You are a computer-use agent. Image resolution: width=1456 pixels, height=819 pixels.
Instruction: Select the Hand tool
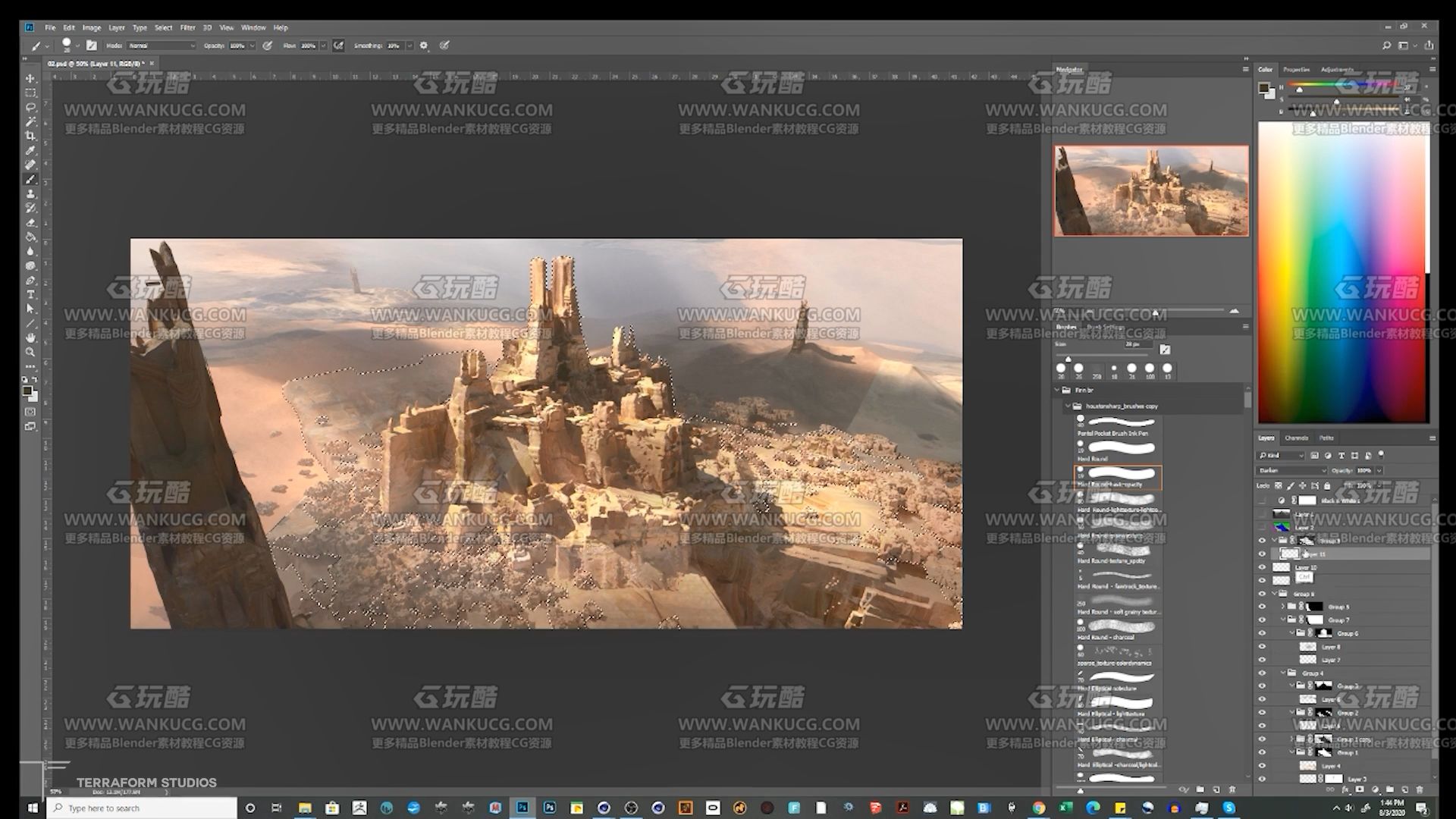tap(30, 337)
